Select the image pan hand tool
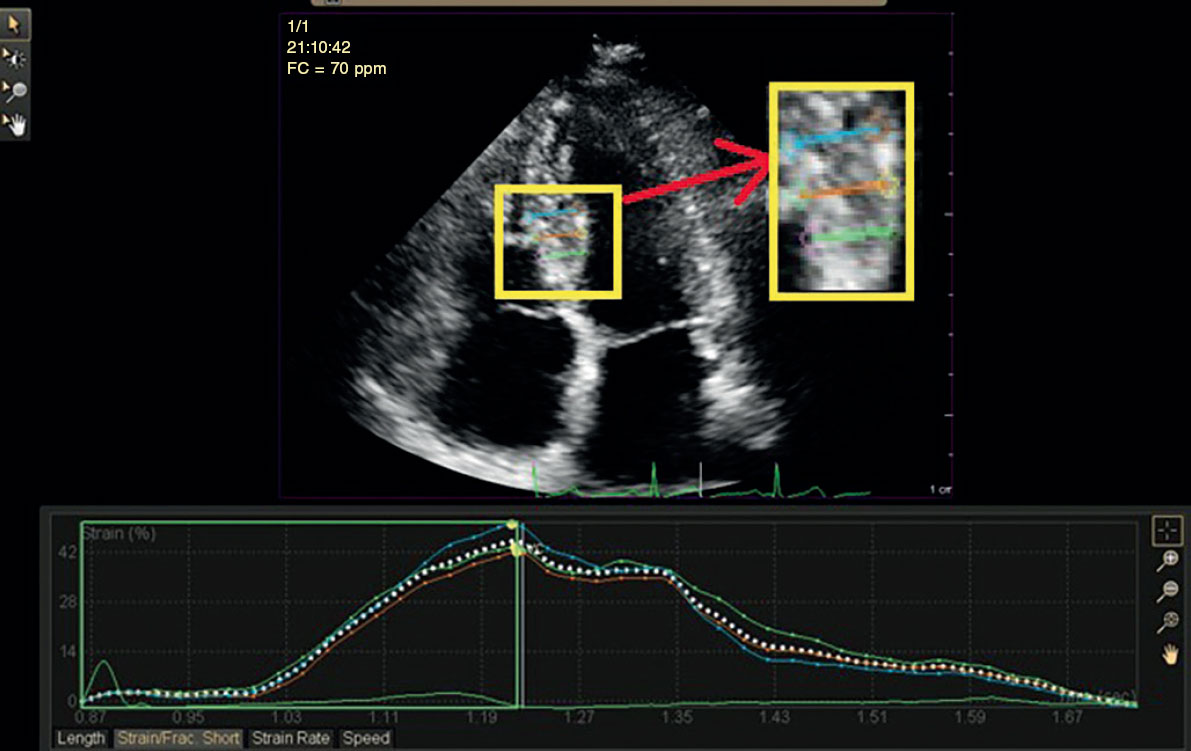 point(15,124)
